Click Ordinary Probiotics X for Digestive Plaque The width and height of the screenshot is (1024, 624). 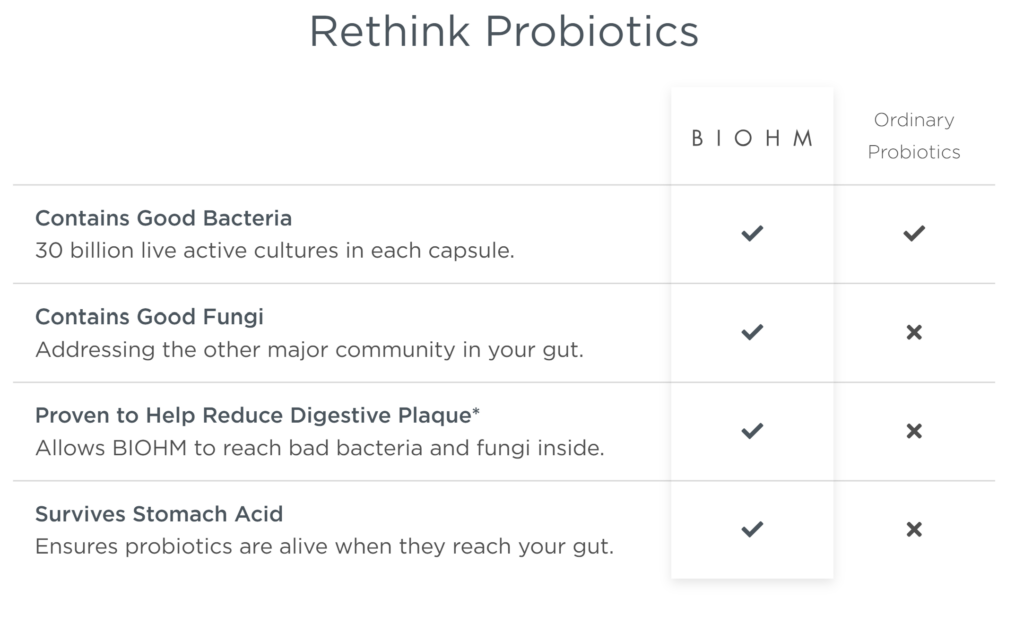coord(914,431)
